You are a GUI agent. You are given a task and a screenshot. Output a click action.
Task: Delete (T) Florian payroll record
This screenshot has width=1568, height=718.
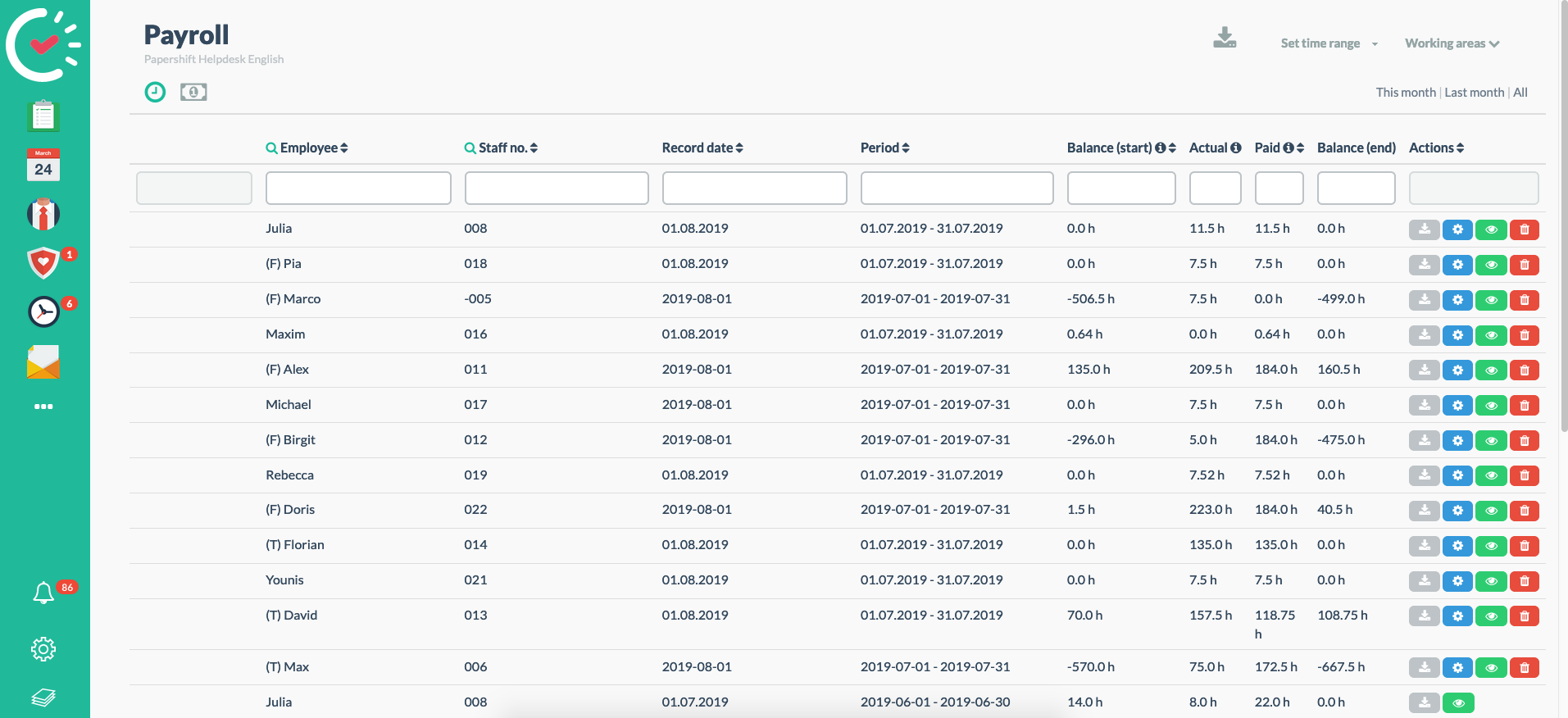[x=1524, y=546]
